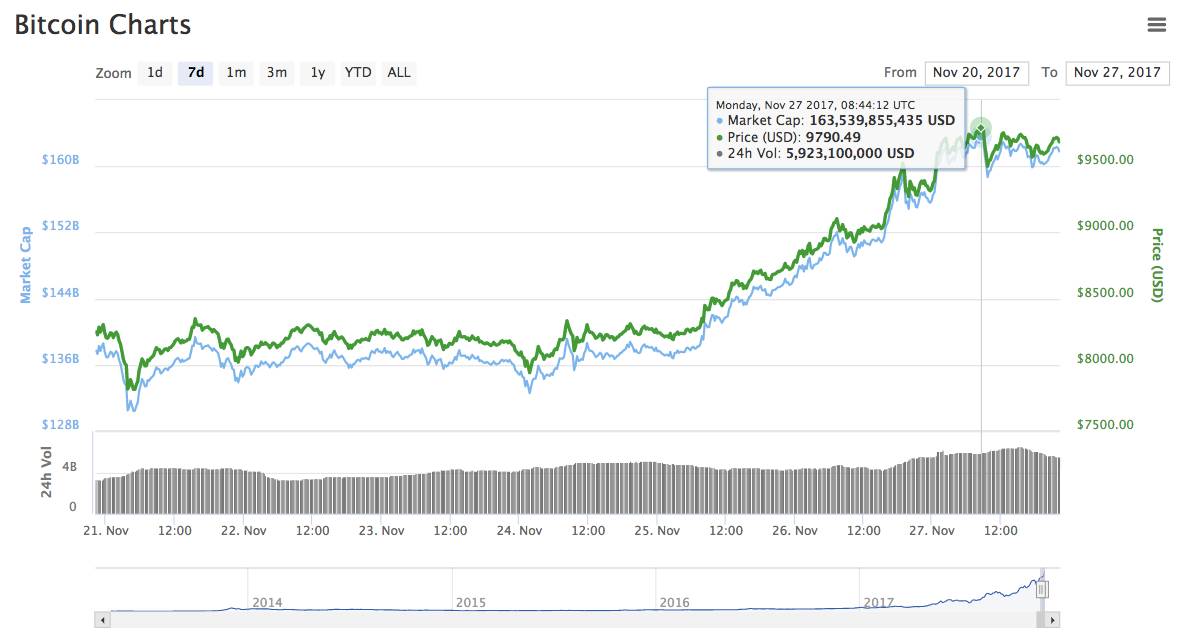
Task: Choose the YTD zoom option
Action: point(358,73)
